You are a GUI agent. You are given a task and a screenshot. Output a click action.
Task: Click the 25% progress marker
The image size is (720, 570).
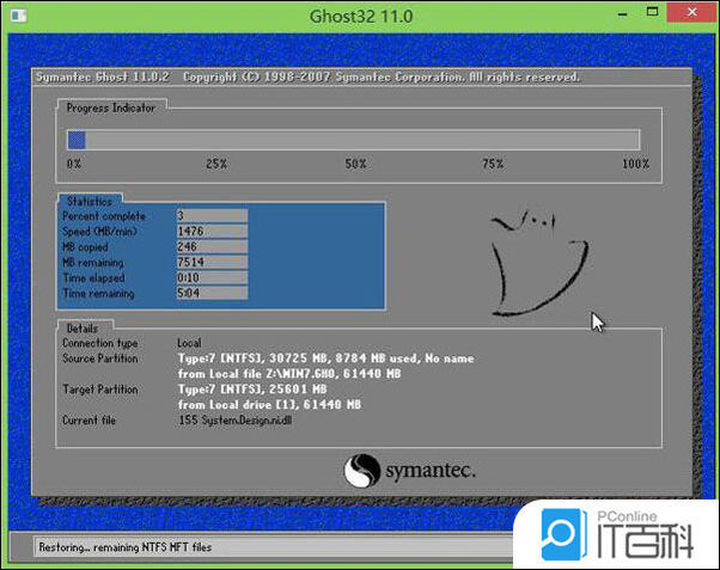point(216,164)
